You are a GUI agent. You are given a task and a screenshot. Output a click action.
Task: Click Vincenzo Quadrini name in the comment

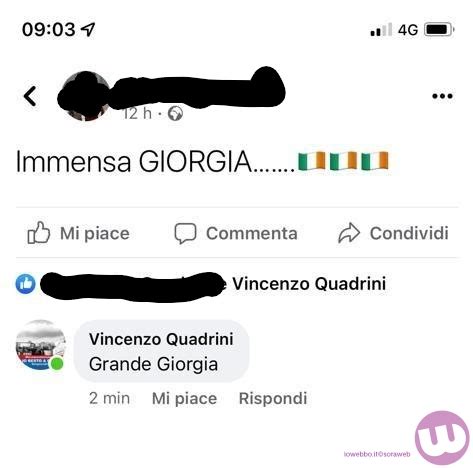pos(161,339)
